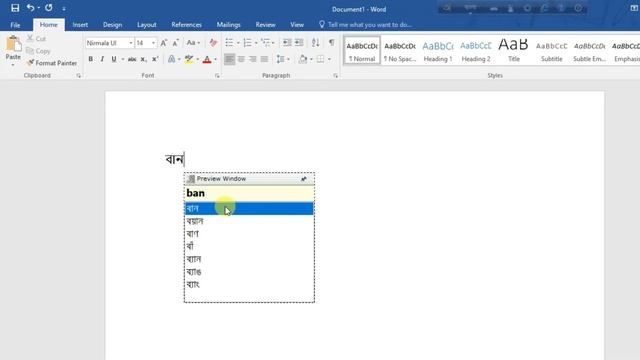Image resolution: width=640 pixels, height=360 pixels.
Task: Switch to the Insert tab
Action: tap(80, 25)
